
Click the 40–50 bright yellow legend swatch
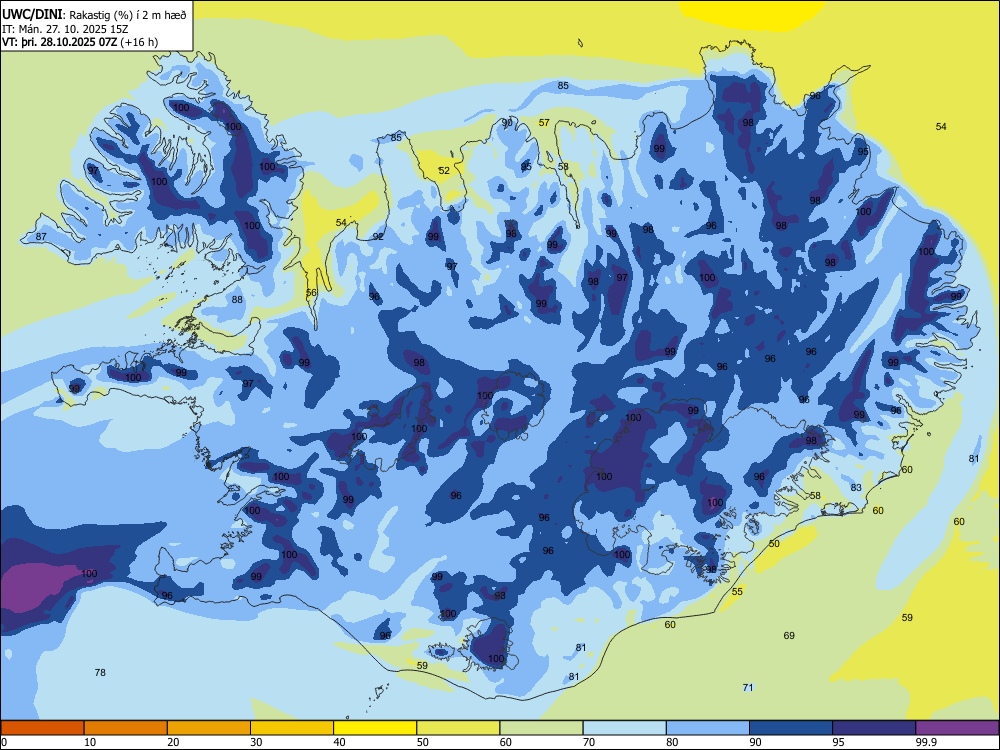375,728
